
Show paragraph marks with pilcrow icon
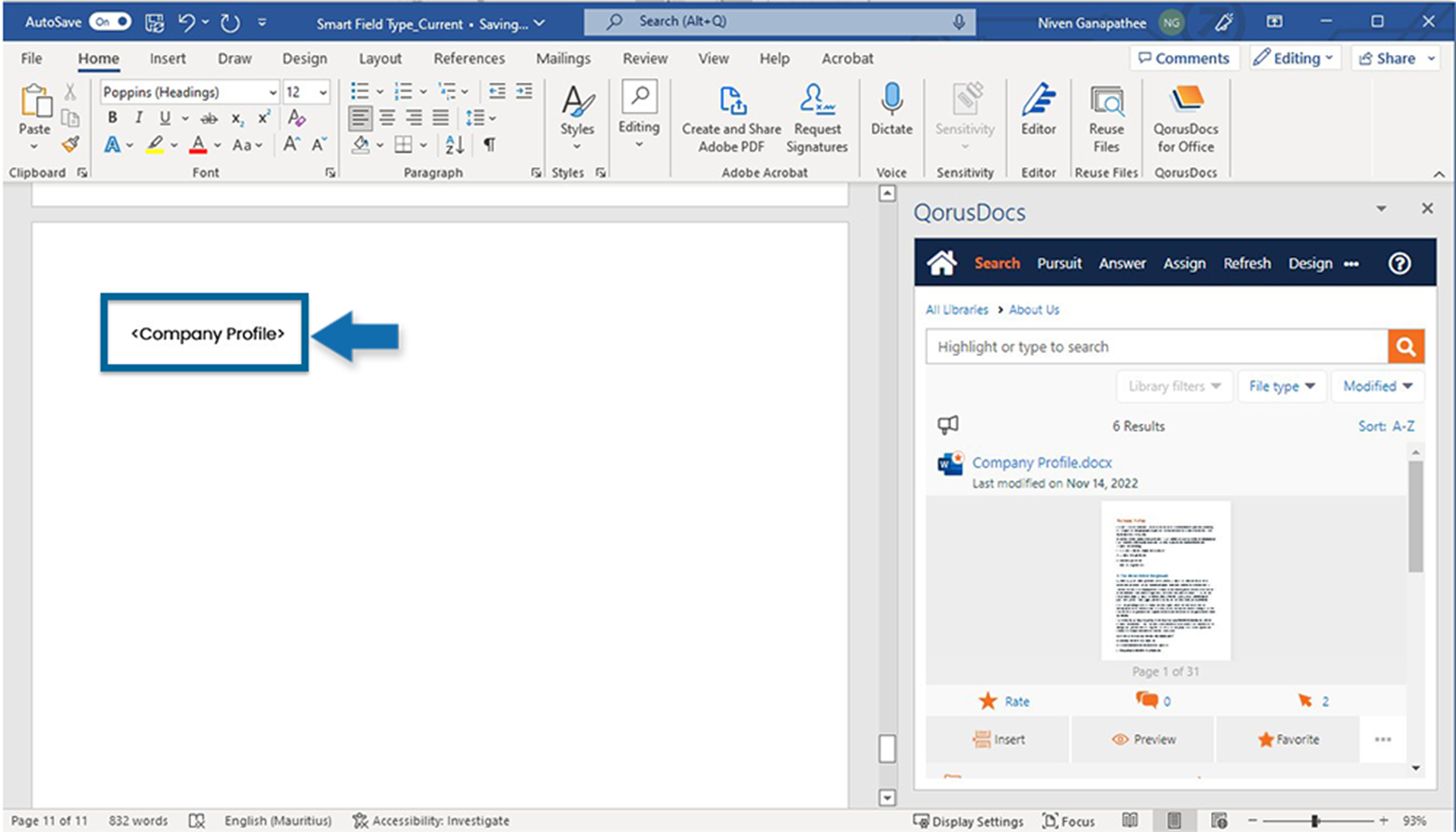(489, 144)
